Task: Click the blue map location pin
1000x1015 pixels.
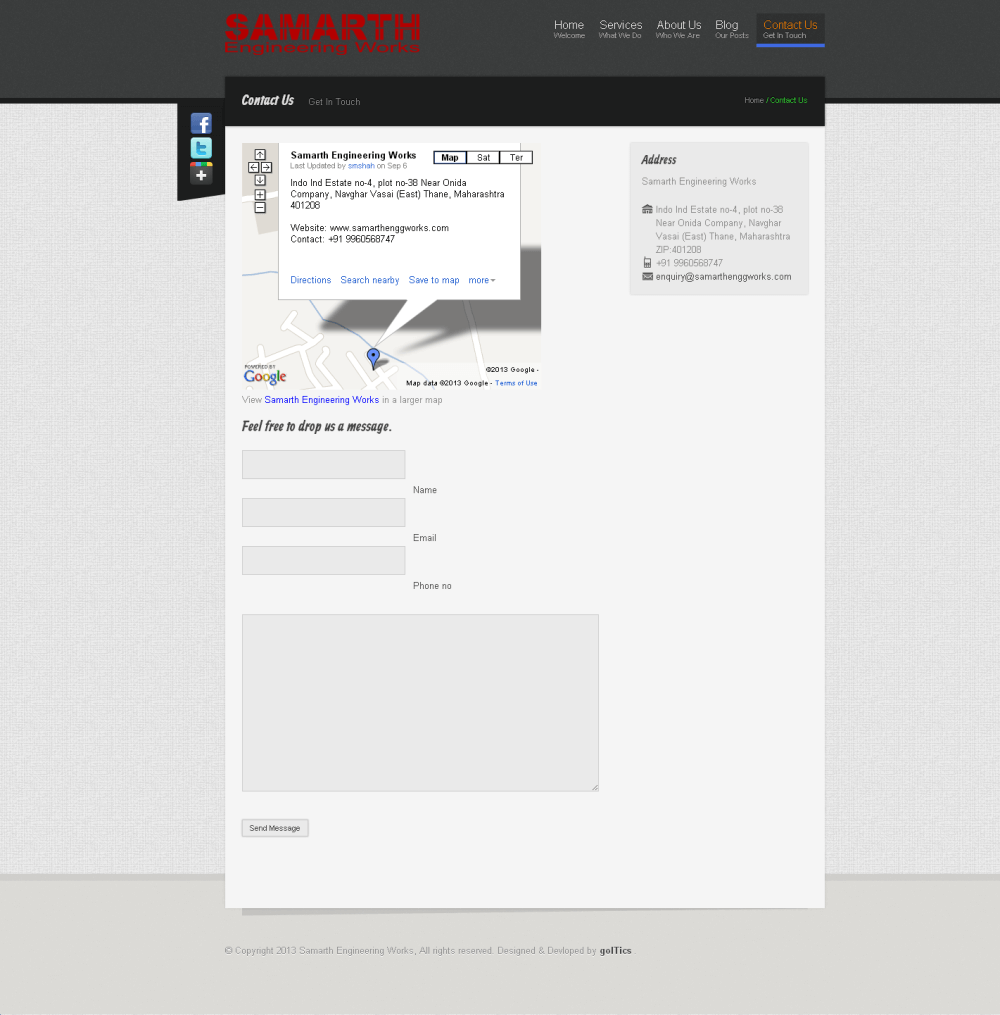Action: [373, 357]
